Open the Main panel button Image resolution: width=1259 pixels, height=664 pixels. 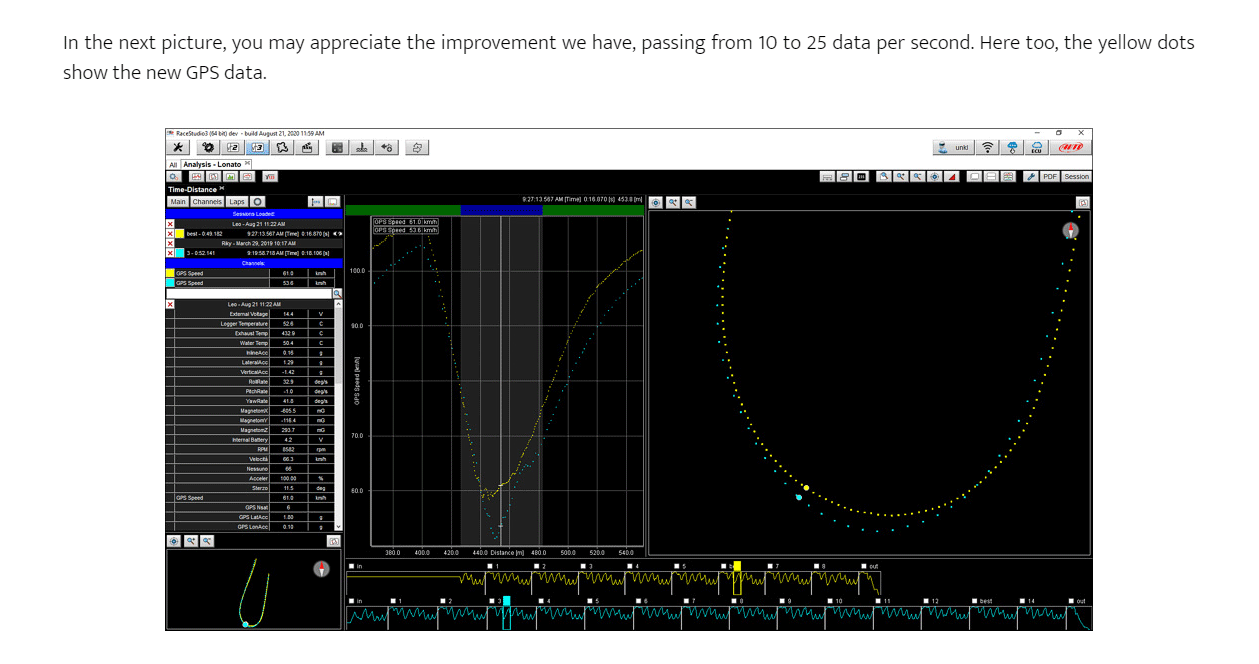178,202
